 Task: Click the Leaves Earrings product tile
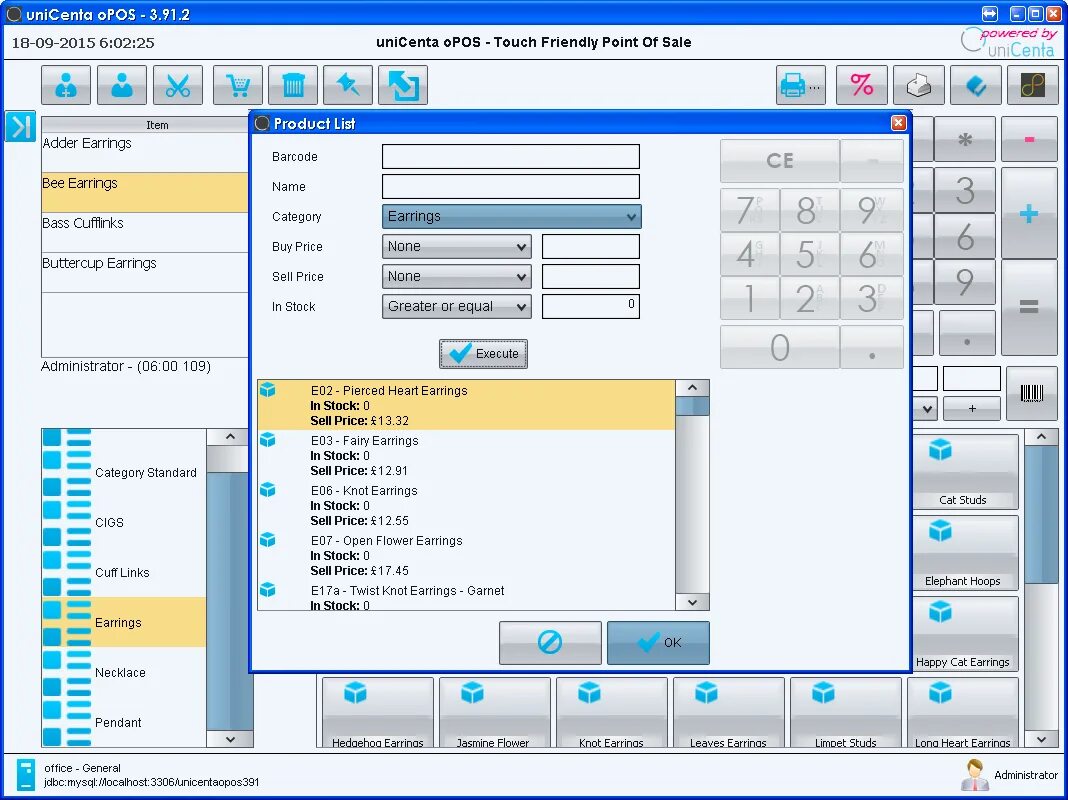click(x=729, y=713)
